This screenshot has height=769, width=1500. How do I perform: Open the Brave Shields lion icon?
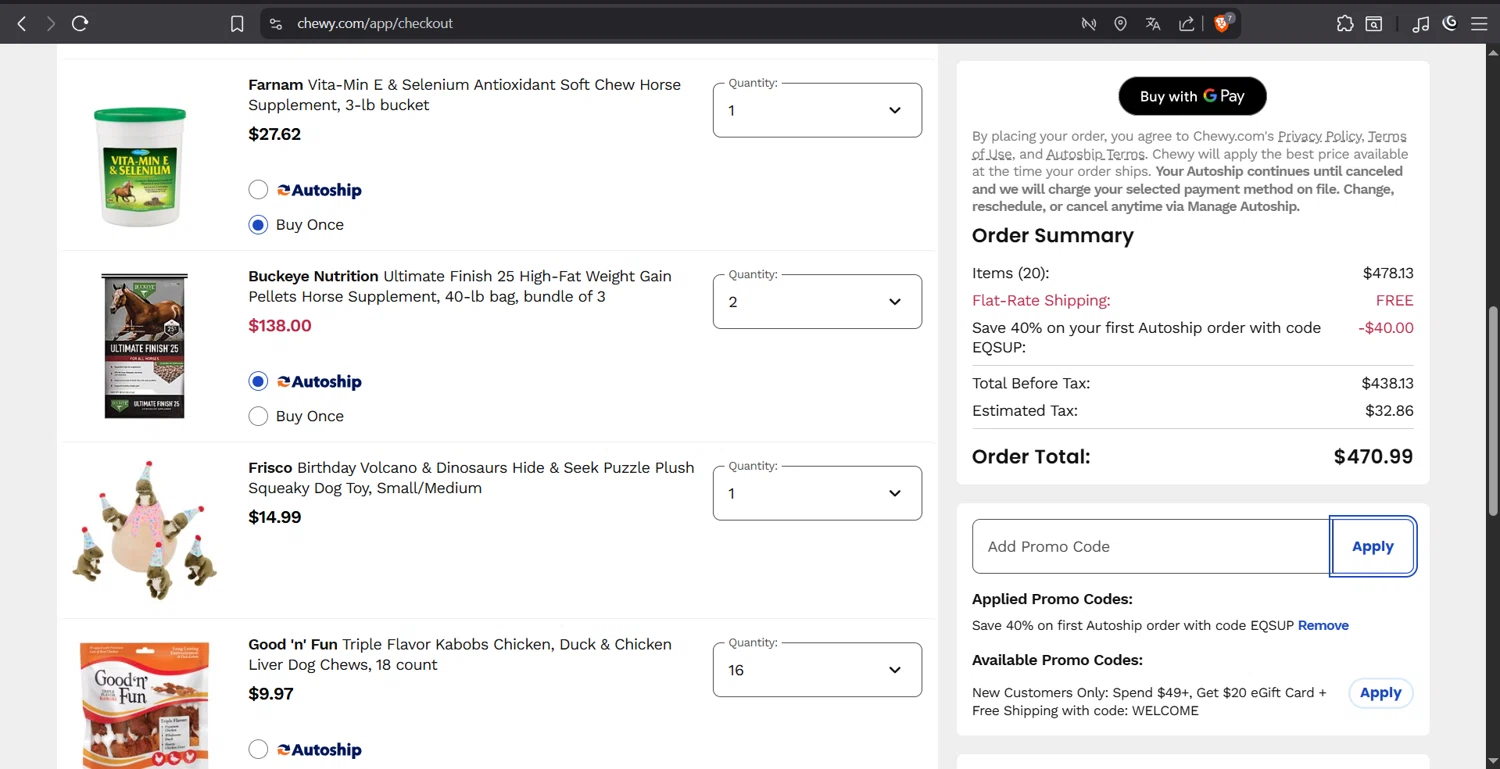tap(1222, 23)
